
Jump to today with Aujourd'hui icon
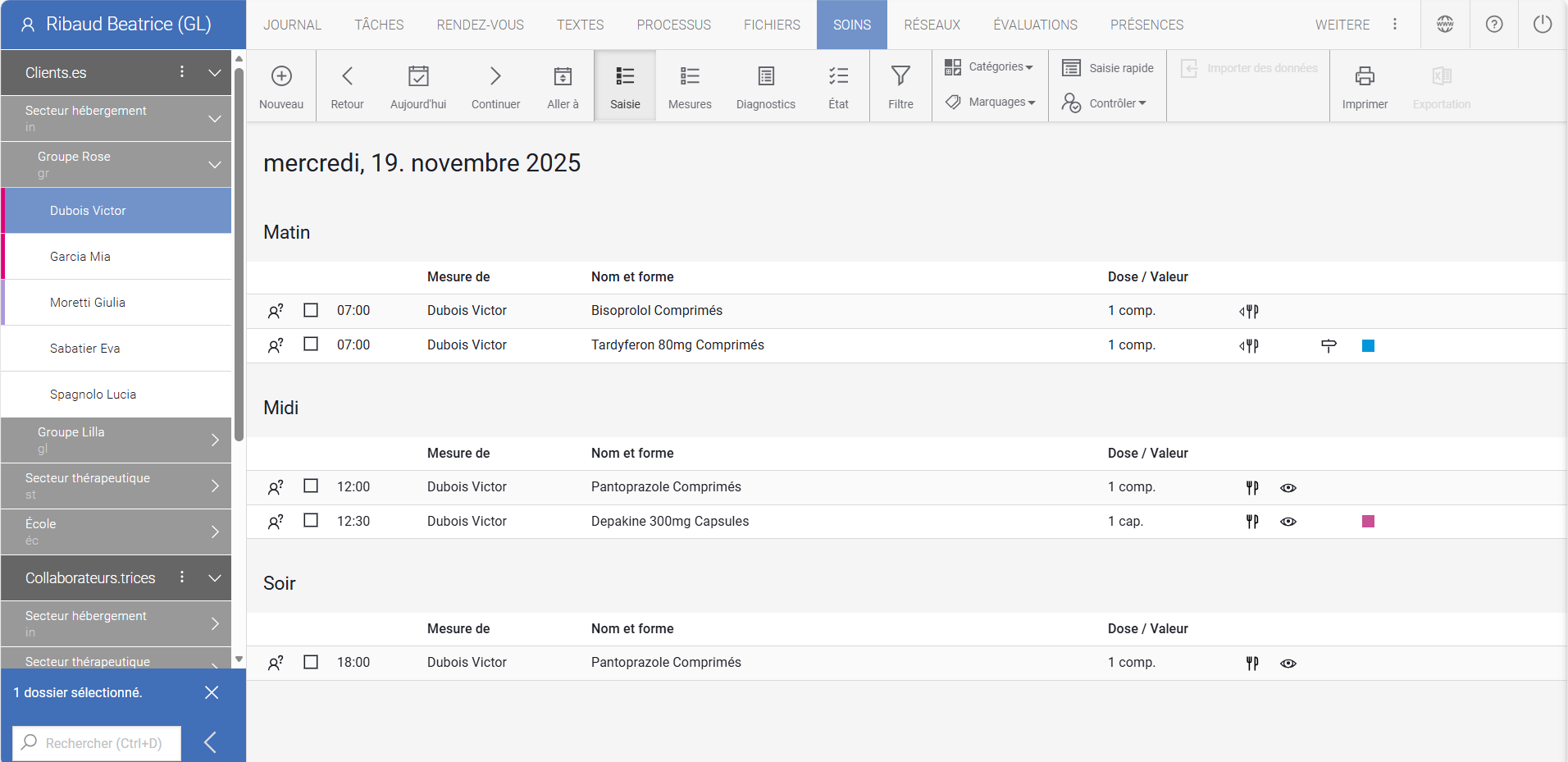418,76
